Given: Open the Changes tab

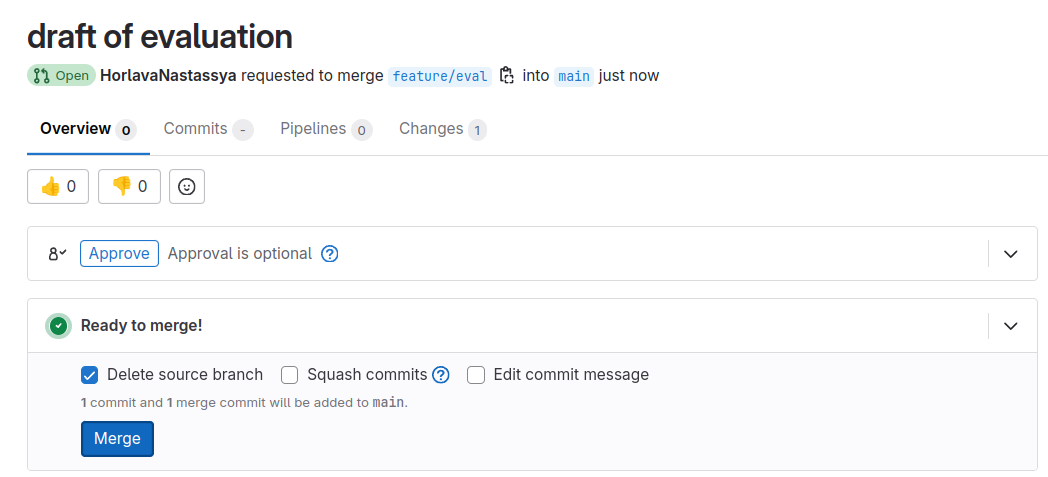Looking at the screenshot, I should pyautogui.click(x=431, y=129).
